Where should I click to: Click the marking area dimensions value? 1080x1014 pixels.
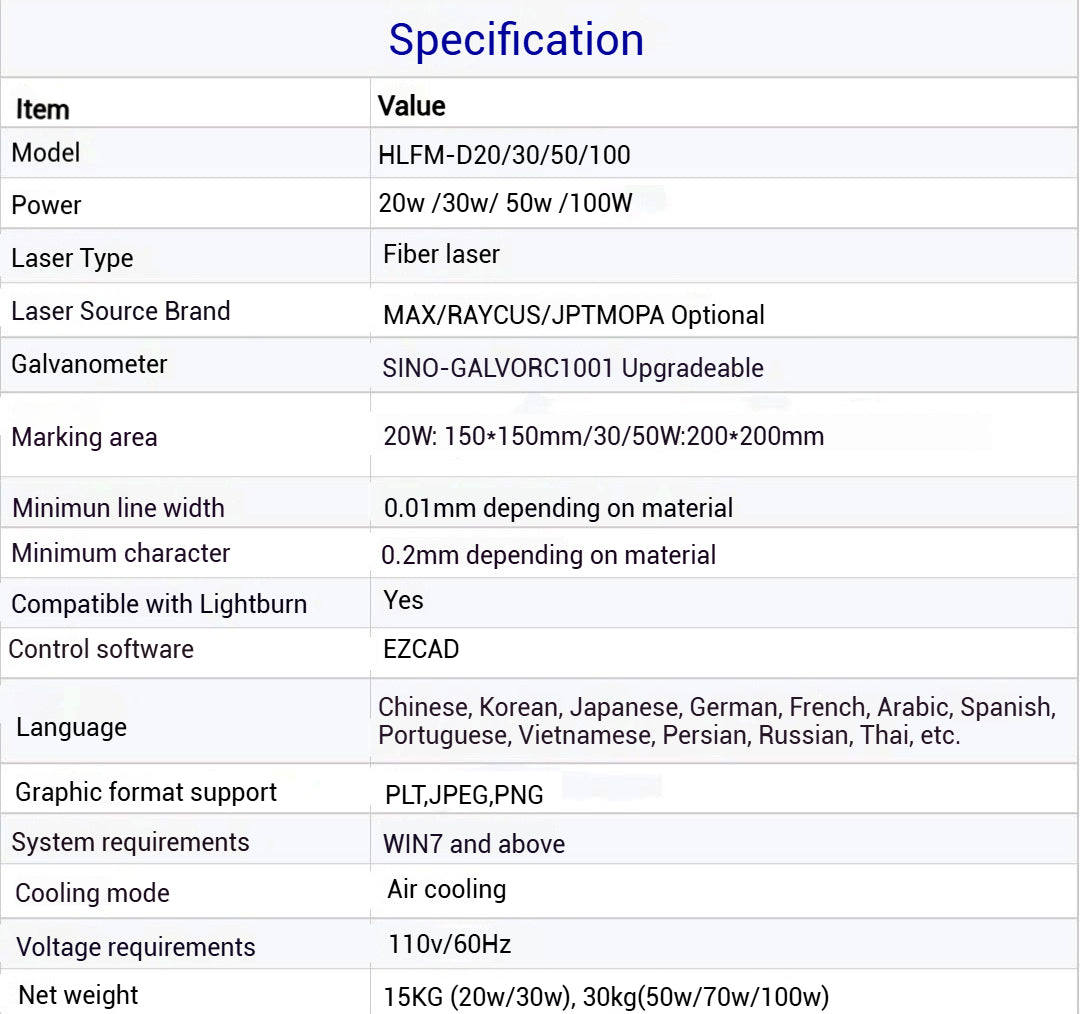point(603,436)
